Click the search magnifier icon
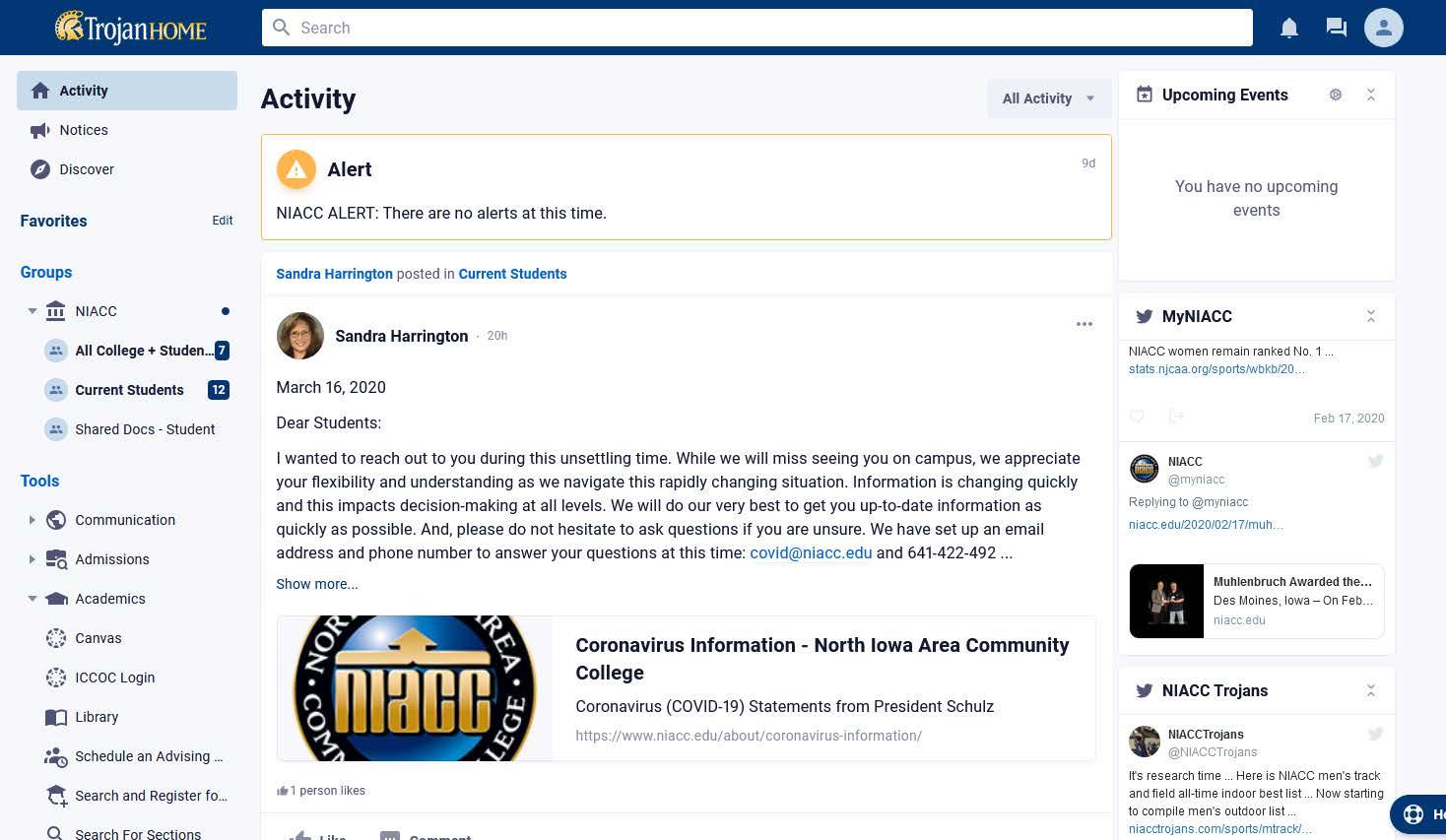This screenshot has width=1446, height=840. coord(282,28)
